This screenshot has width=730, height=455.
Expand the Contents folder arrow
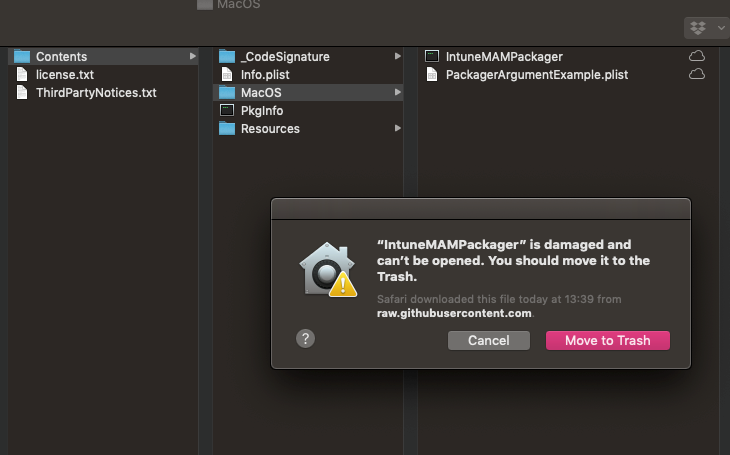192,56
